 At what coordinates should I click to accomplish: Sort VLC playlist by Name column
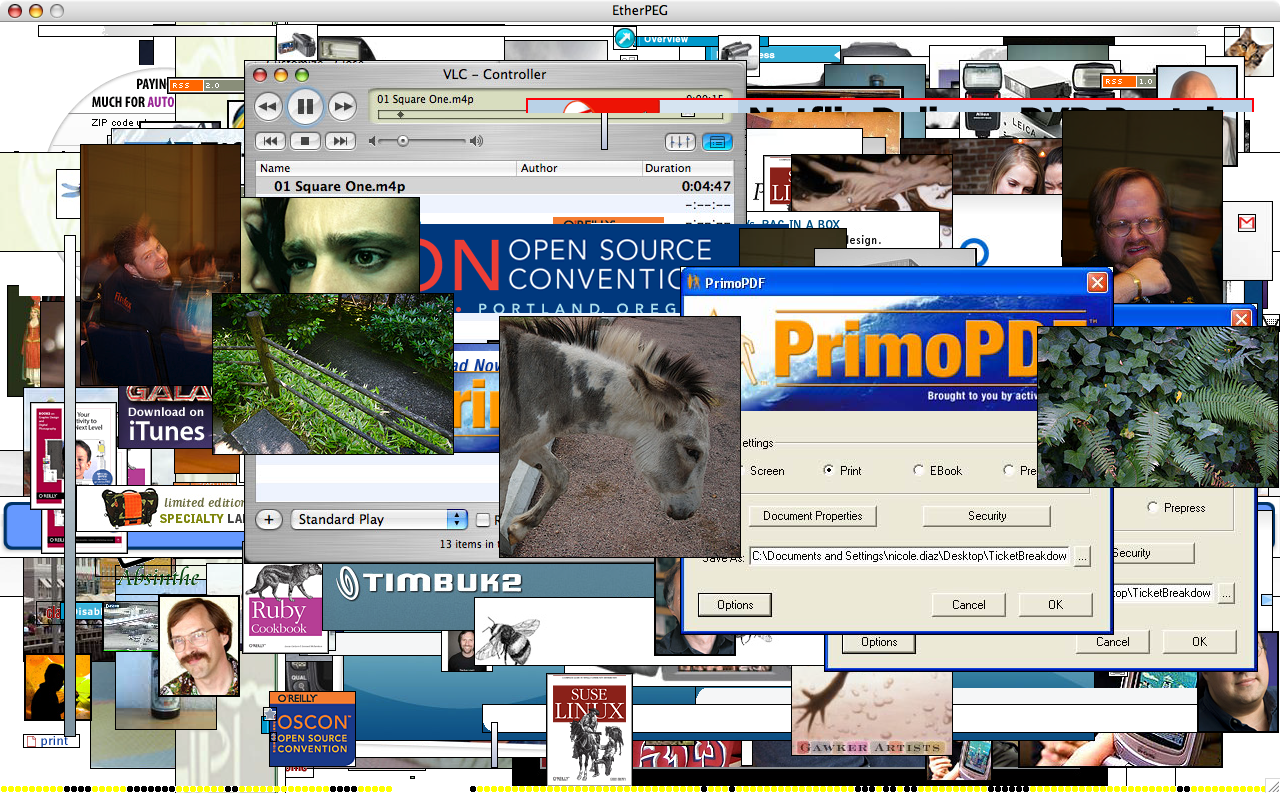click(x=386, y=168)
